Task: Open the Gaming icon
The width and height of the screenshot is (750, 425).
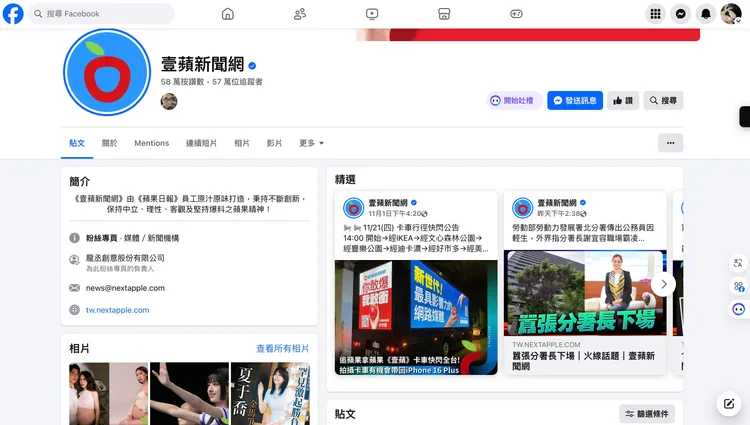Action: coord(516,14)
